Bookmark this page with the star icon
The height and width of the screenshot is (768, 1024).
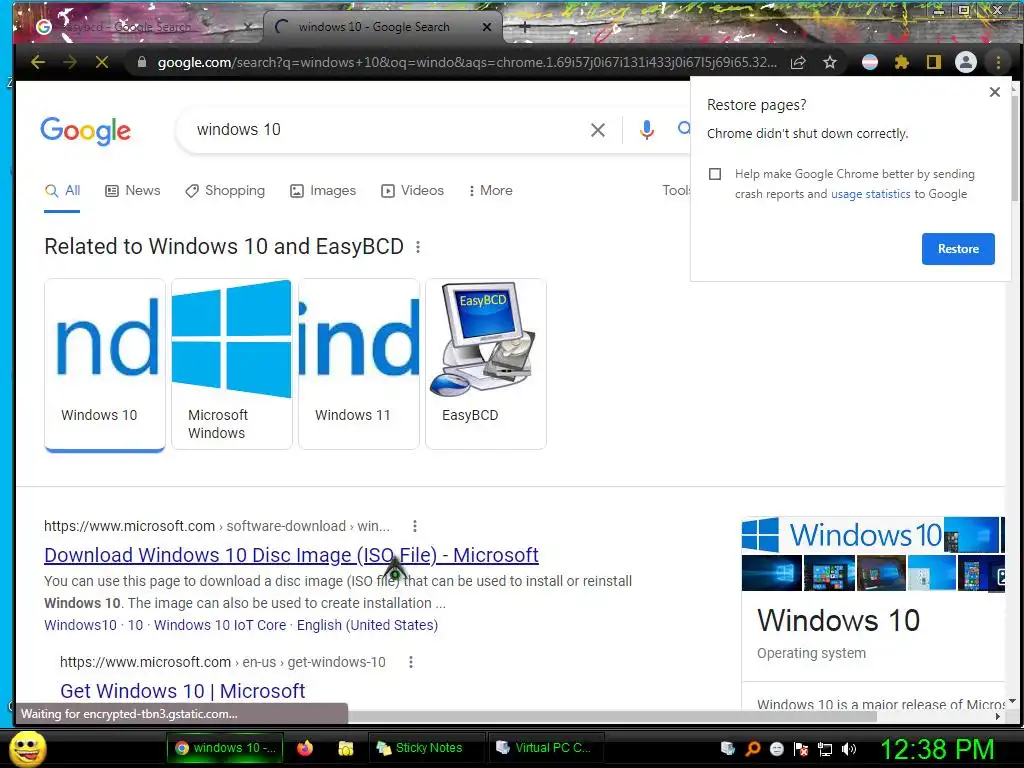(x=829, y=62)
